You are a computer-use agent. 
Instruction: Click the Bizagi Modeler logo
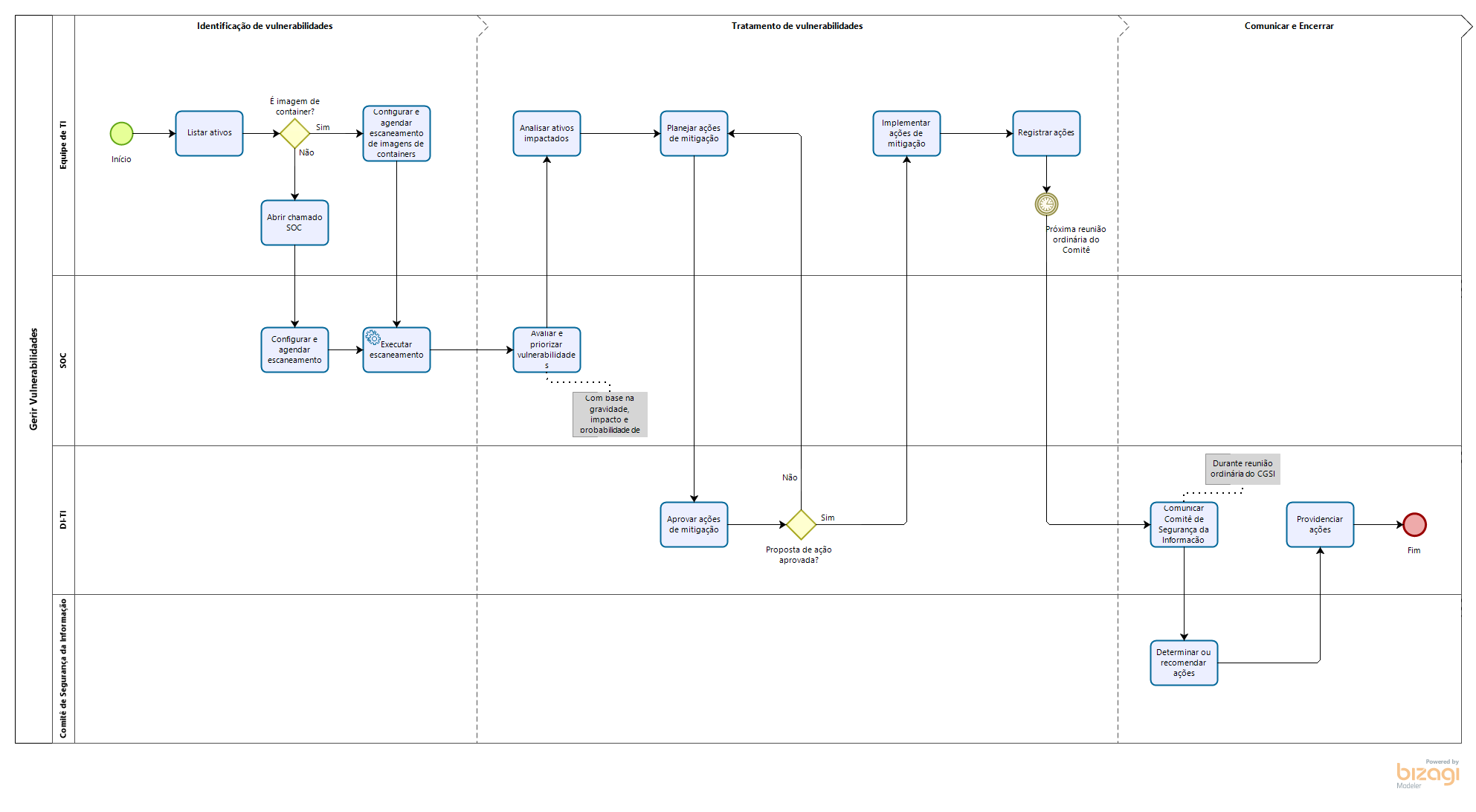tap(1427, 774)
